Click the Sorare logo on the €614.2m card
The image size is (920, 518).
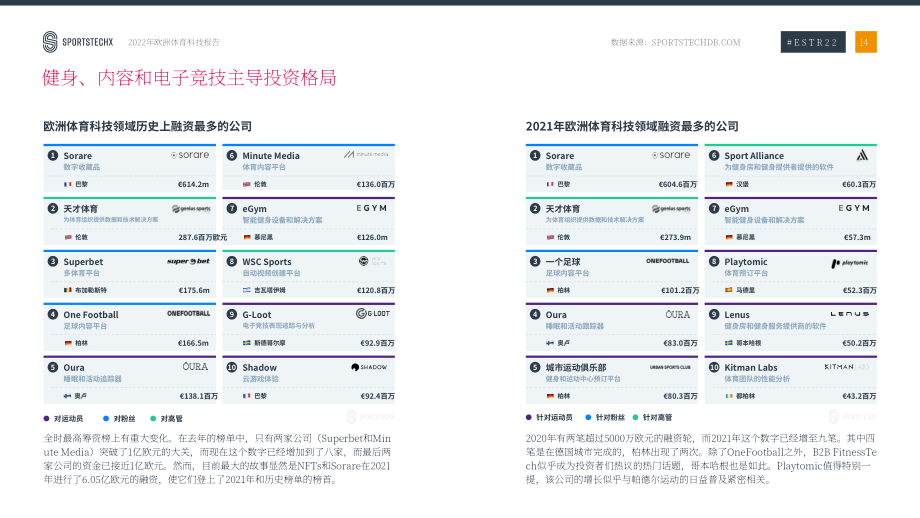190,155
